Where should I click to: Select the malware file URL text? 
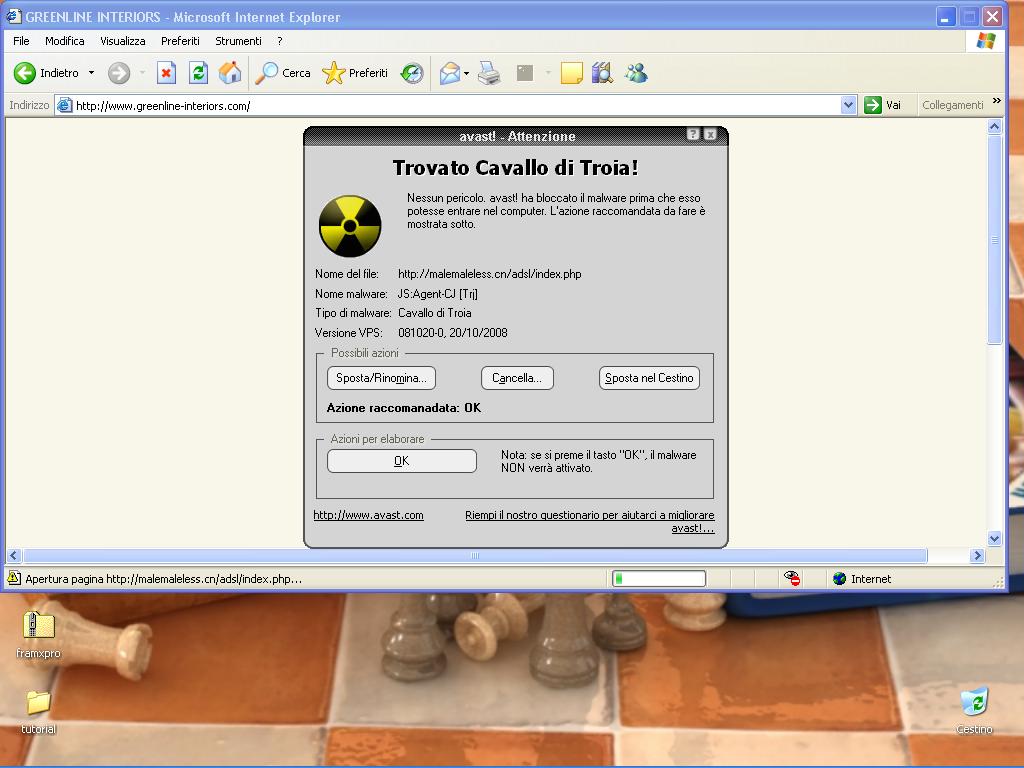pos(490,274)
